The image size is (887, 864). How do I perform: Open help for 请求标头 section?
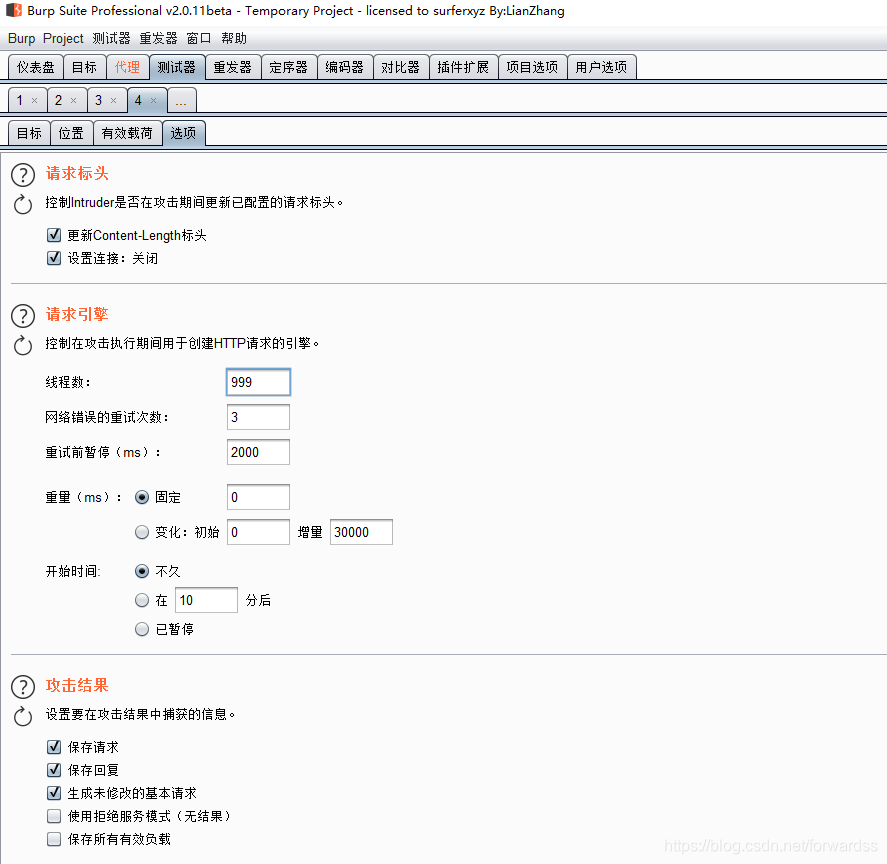pos(23,175)
